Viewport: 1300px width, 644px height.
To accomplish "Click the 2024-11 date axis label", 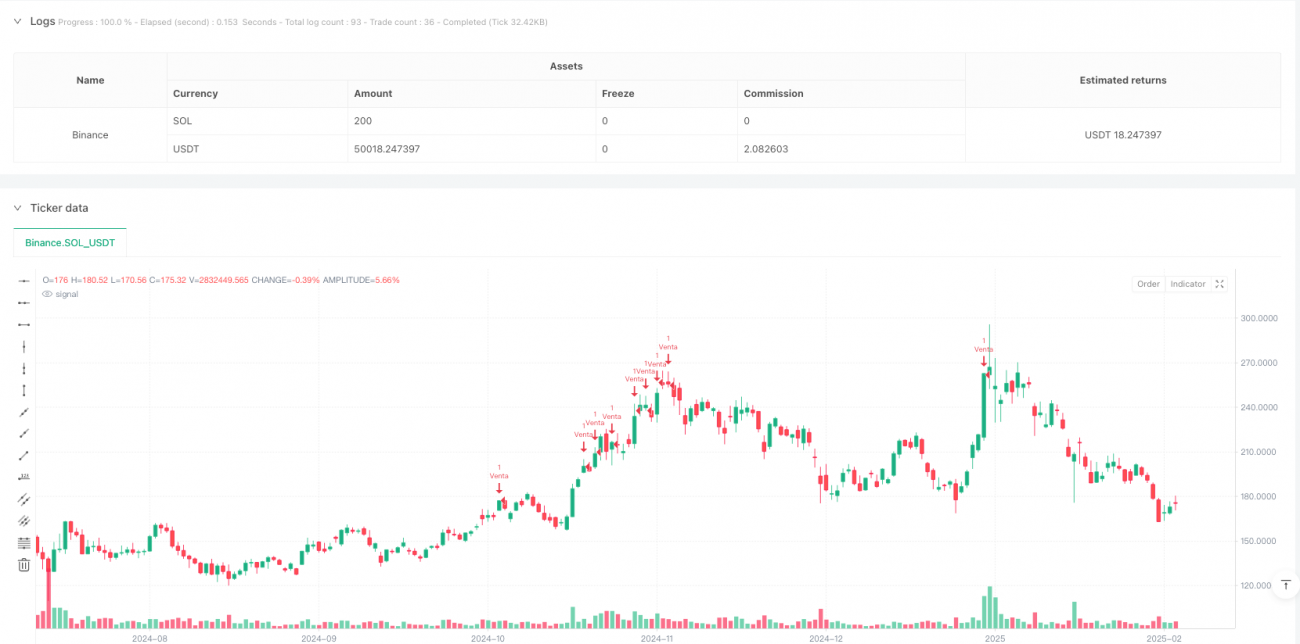I will 657,637.
